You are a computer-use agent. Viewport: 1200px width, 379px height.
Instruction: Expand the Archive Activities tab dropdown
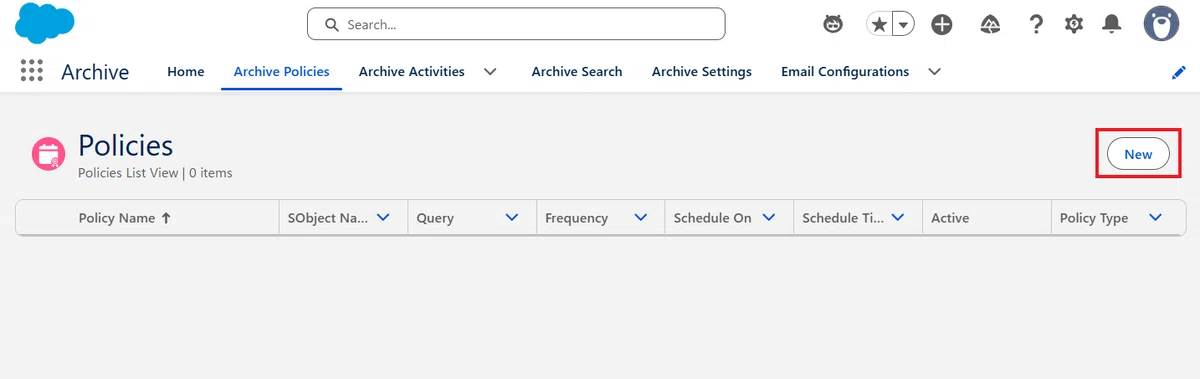click(x=490, y=72)
